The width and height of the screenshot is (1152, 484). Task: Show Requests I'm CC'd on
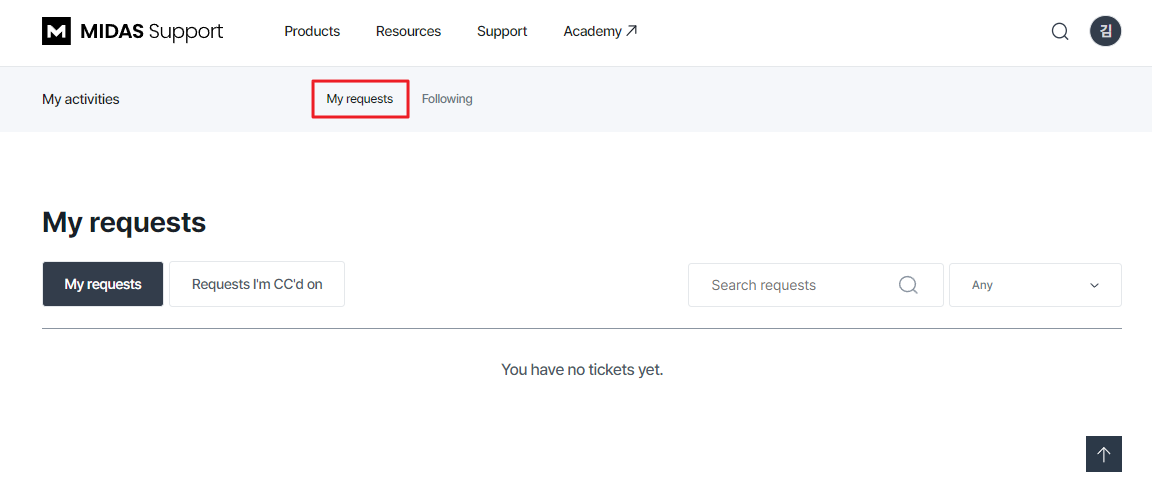257,284
